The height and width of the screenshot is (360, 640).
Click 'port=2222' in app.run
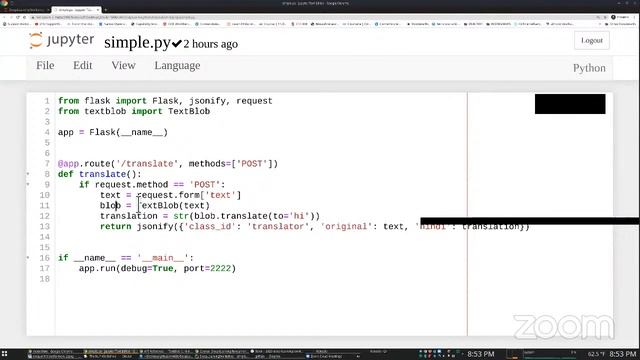point(207,269)
